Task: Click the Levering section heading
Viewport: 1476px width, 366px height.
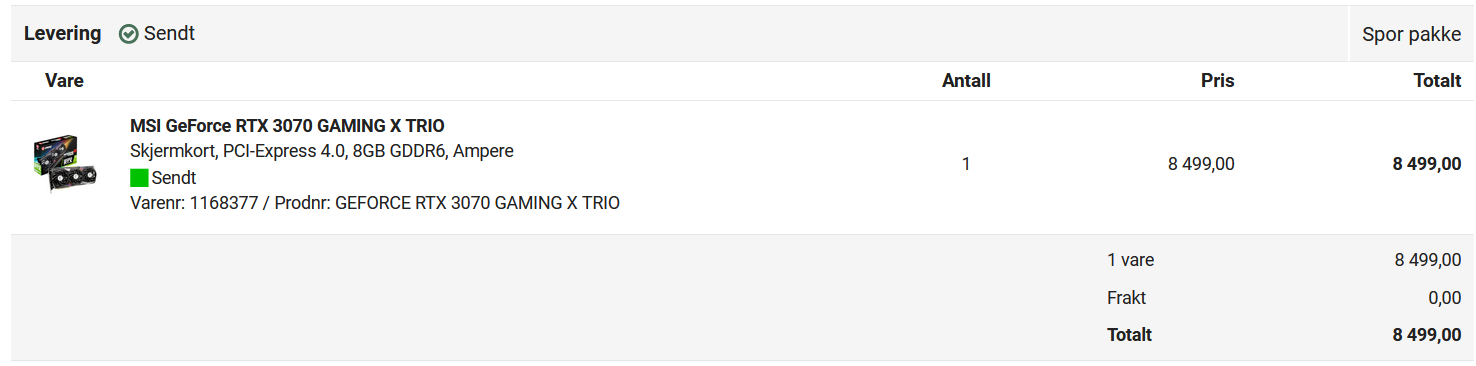Action: (62, 34)
